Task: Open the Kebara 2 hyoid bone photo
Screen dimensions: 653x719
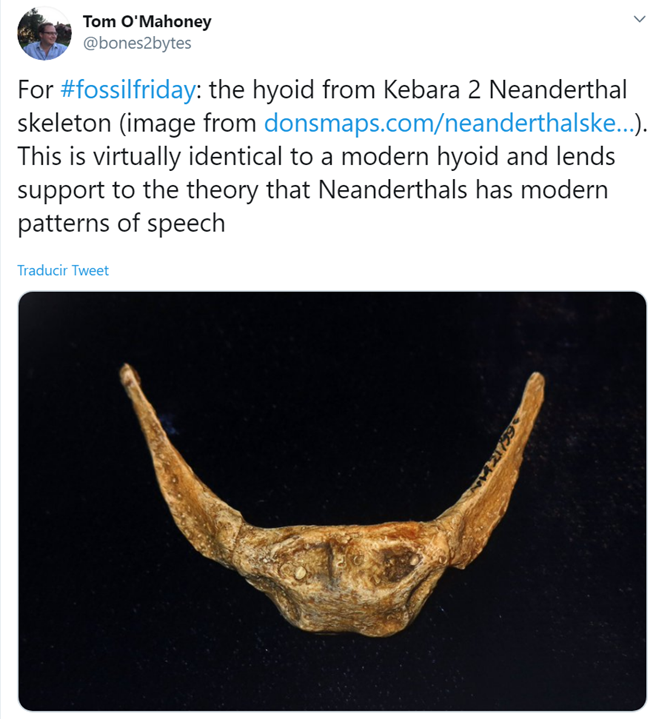Action: [x=332, y=500]
